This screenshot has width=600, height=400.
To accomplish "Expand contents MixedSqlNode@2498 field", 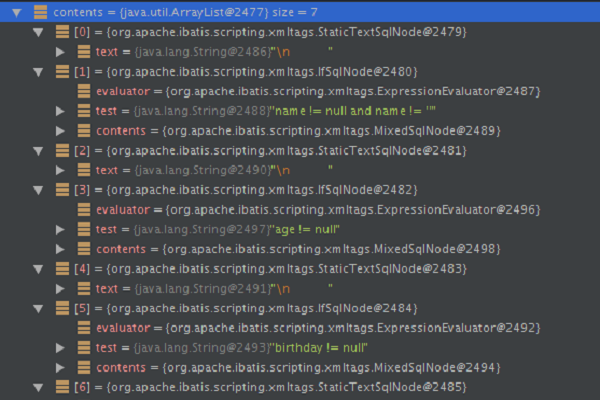I will click(60, 250).
